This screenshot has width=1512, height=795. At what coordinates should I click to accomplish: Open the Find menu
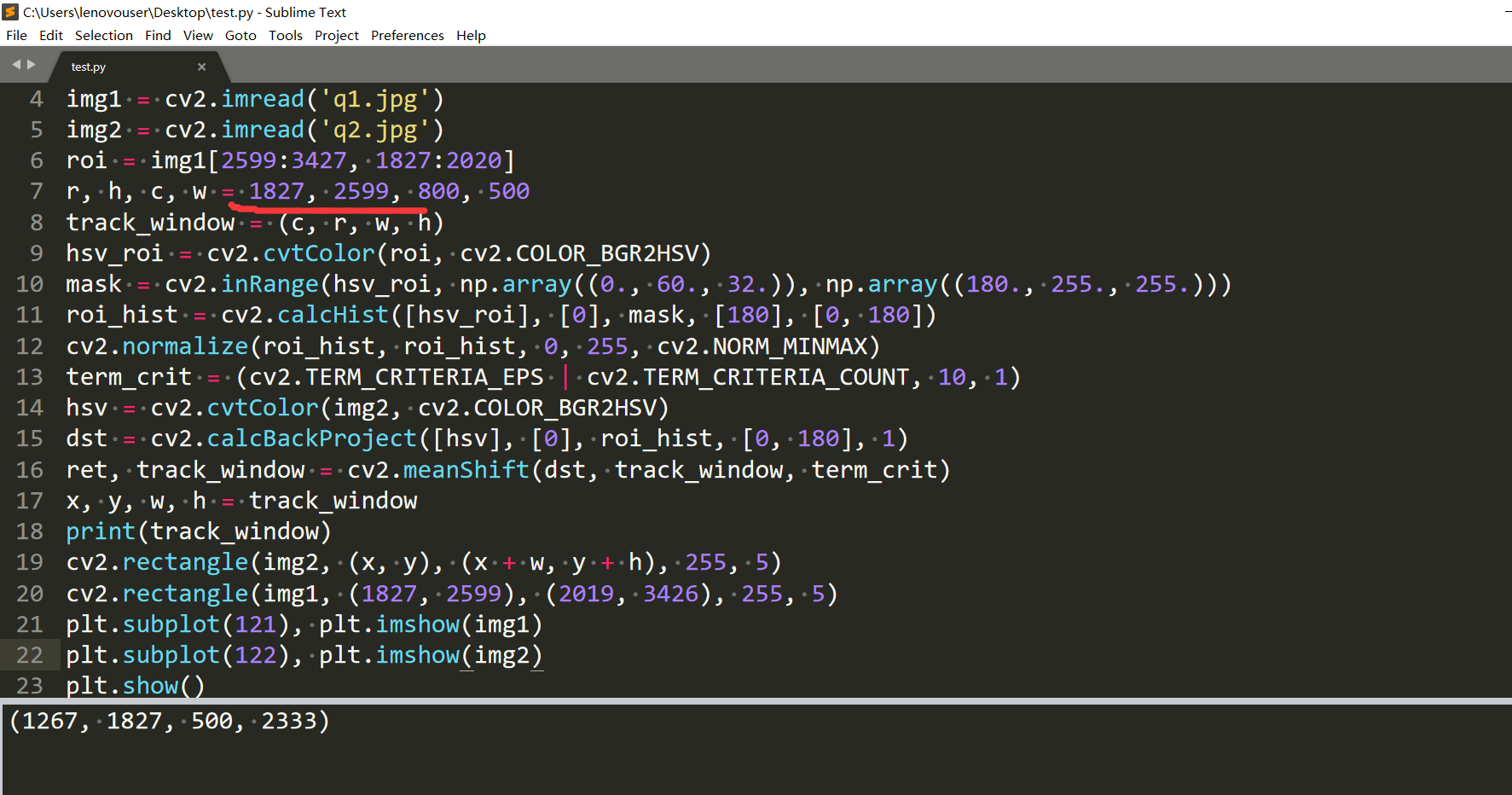click(x=158, y=35)
